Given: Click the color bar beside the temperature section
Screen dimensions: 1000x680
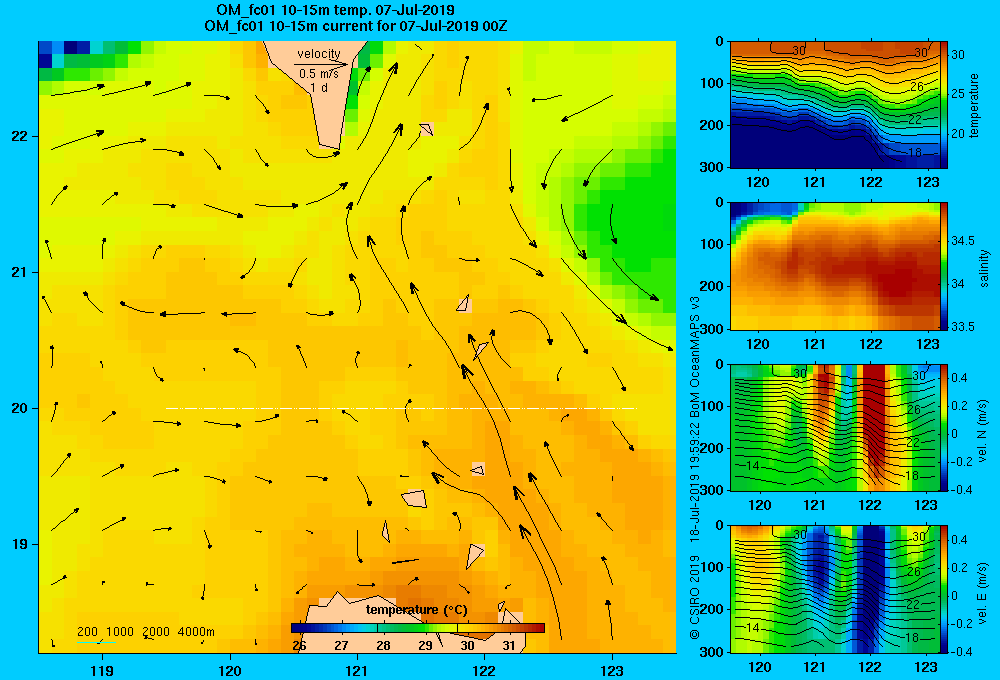Looking at the screenshot, I should (944, 105).
